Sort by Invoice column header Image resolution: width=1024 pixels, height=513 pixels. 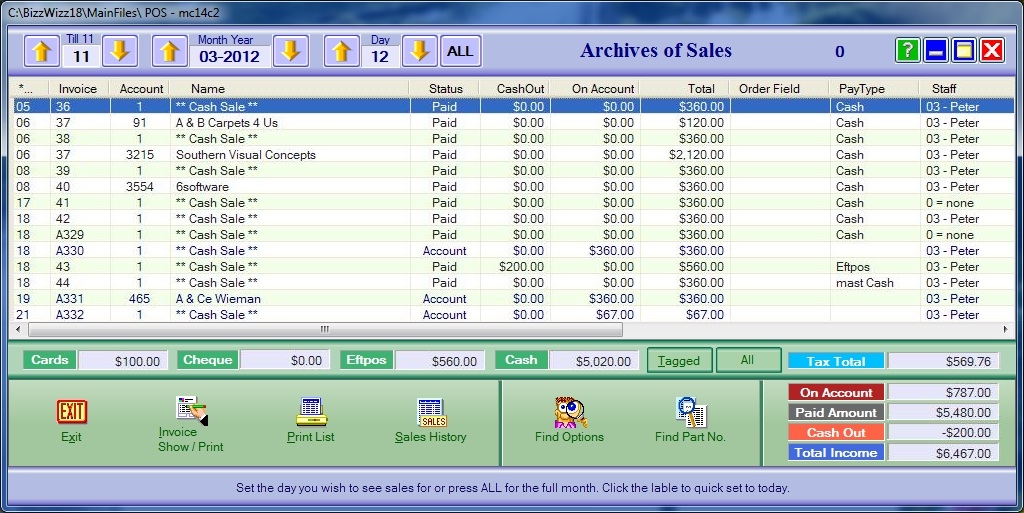[78, 89]
